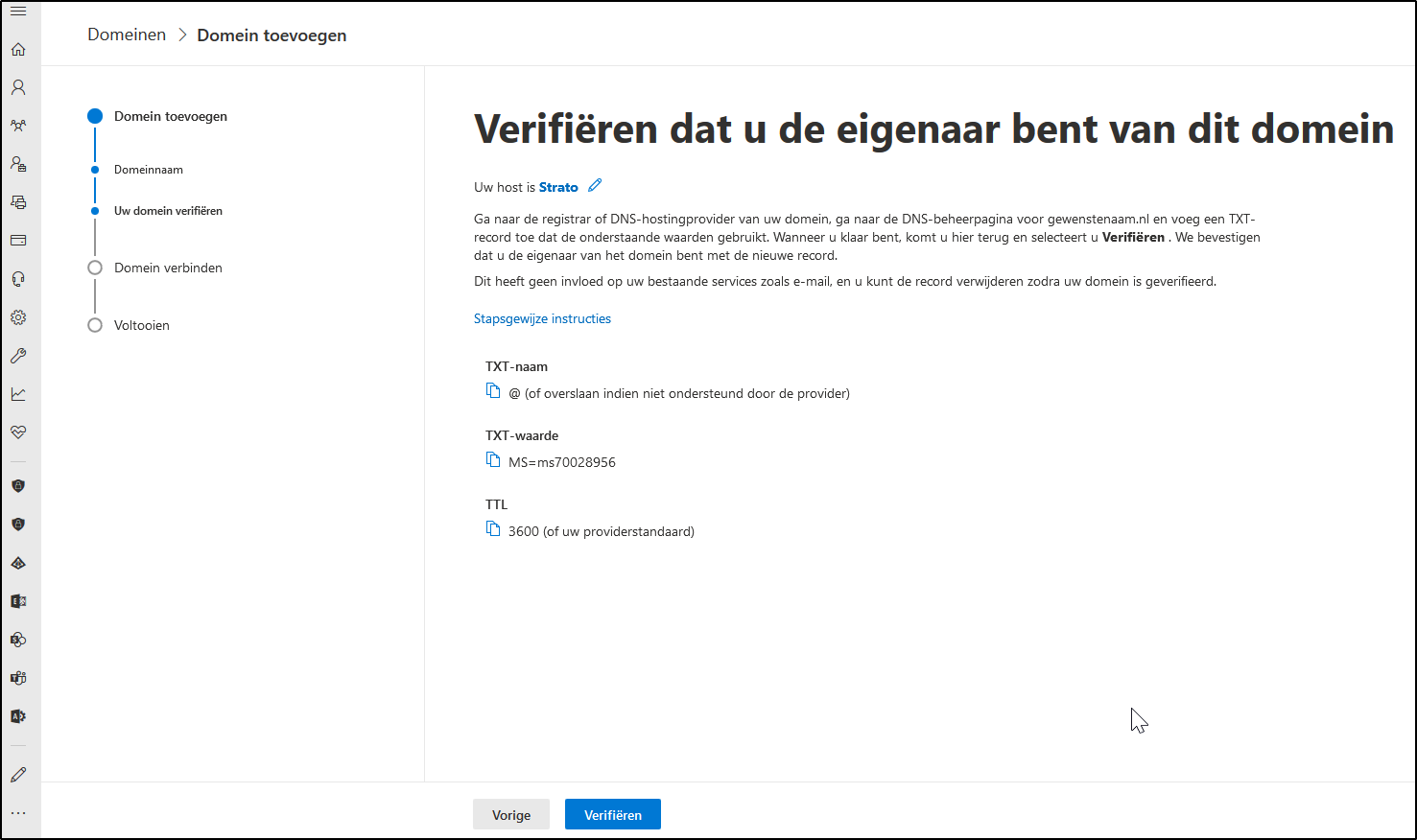This screenshot has width=1417, height=840.
Task: Expand the Stapsgewijze instructies section
Action: 542,318
